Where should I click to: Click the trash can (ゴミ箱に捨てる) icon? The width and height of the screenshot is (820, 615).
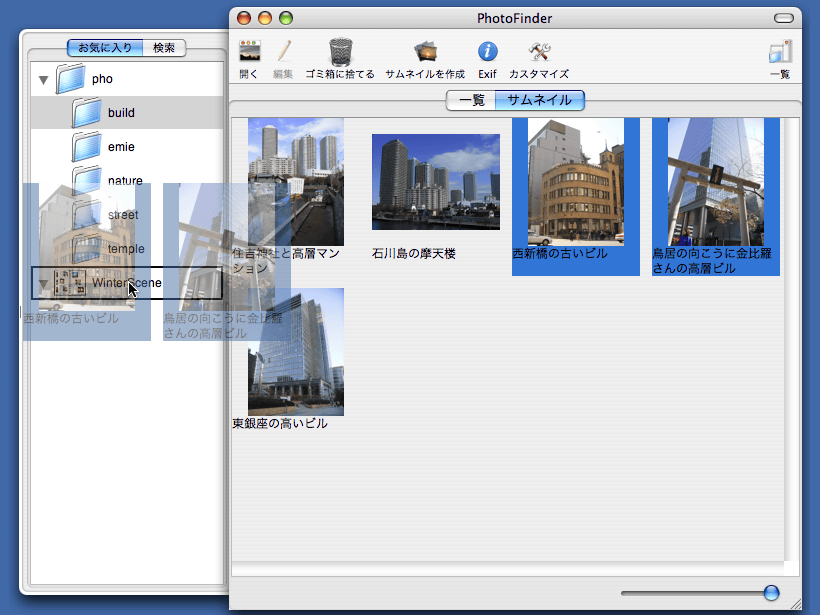click(340, 52)
